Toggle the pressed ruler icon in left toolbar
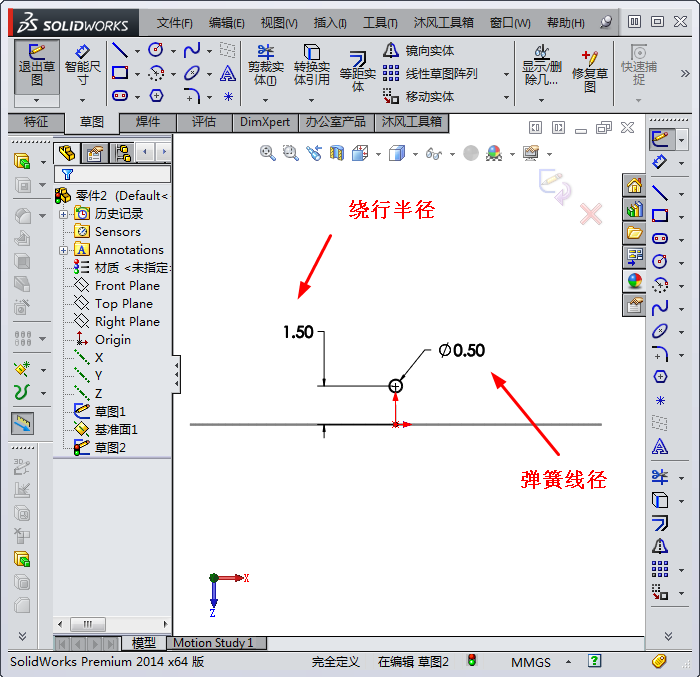 (x=23, y=423)
